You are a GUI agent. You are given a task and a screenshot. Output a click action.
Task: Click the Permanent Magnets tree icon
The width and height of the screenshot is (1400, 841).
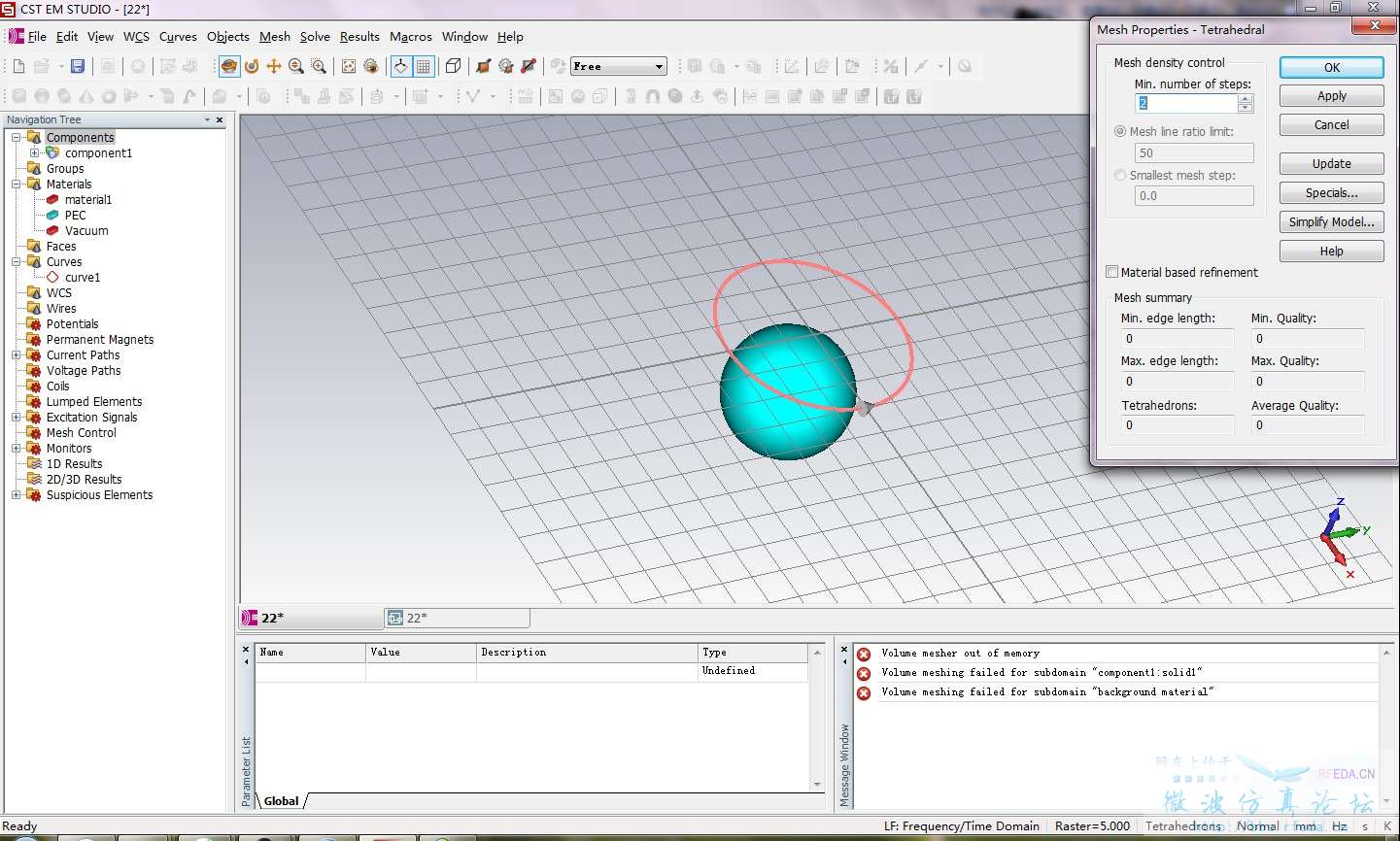(34, 339)
